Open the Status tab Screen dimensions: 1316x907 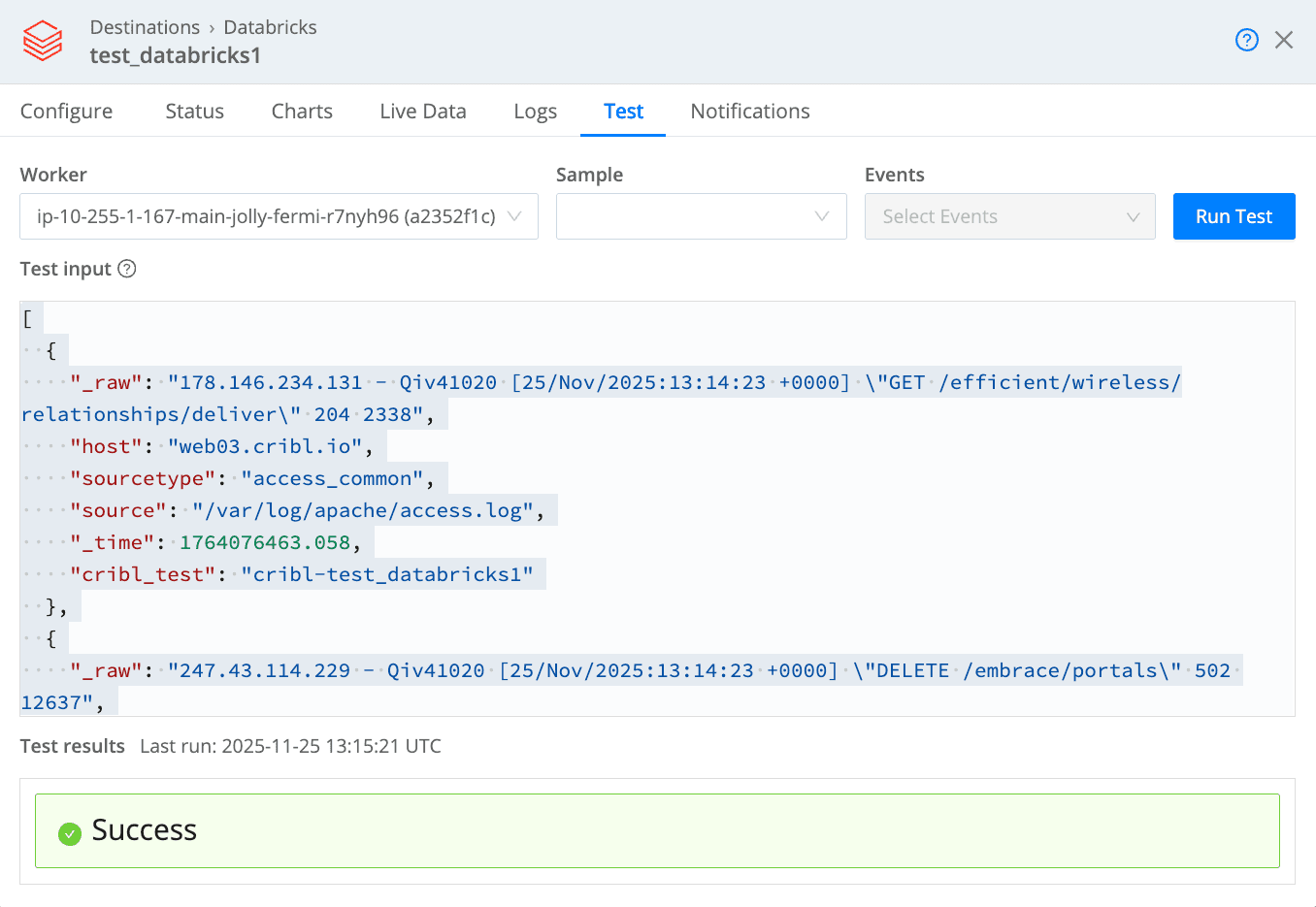[194, 112]
